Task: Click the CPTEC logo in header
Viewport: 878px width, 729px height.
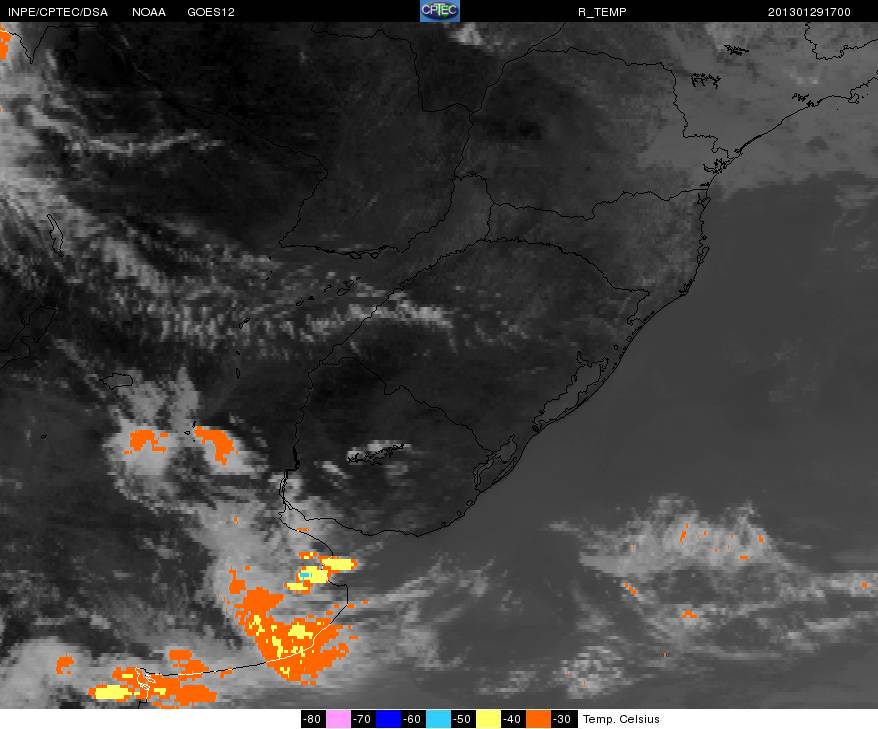Action: tap(440, 11)
